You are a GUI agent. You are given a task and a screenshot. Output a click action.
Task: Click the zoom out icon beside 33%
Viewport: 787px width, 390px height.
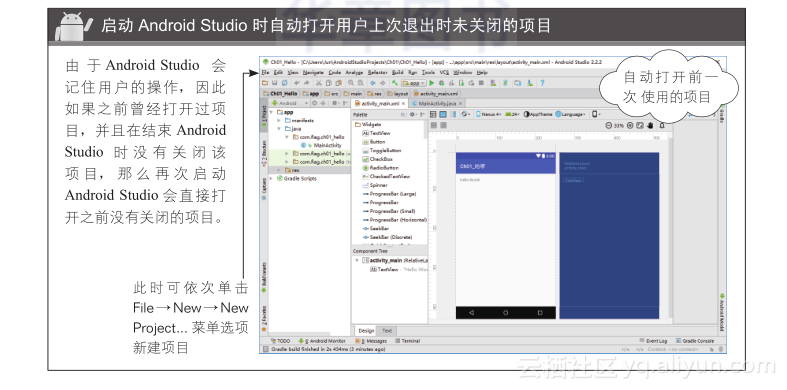pos(609,125)
